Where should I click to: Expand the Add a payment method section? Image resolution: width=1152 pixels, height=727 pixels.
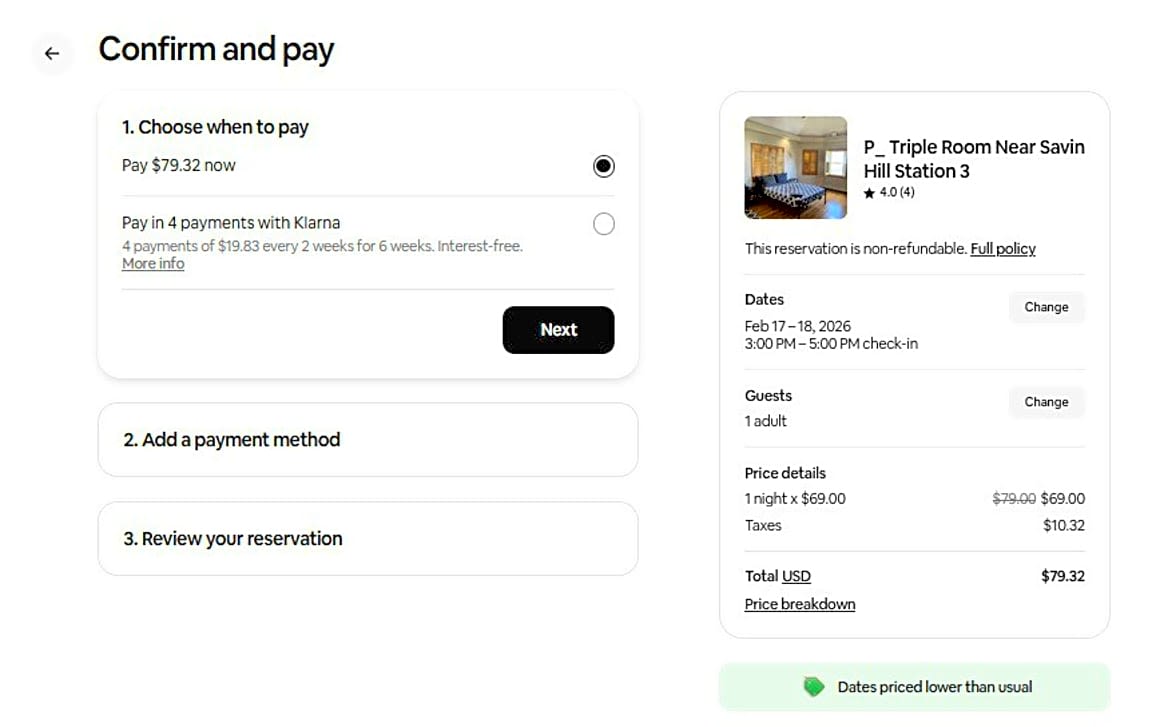pyautogui.click(x=367, y=440)
